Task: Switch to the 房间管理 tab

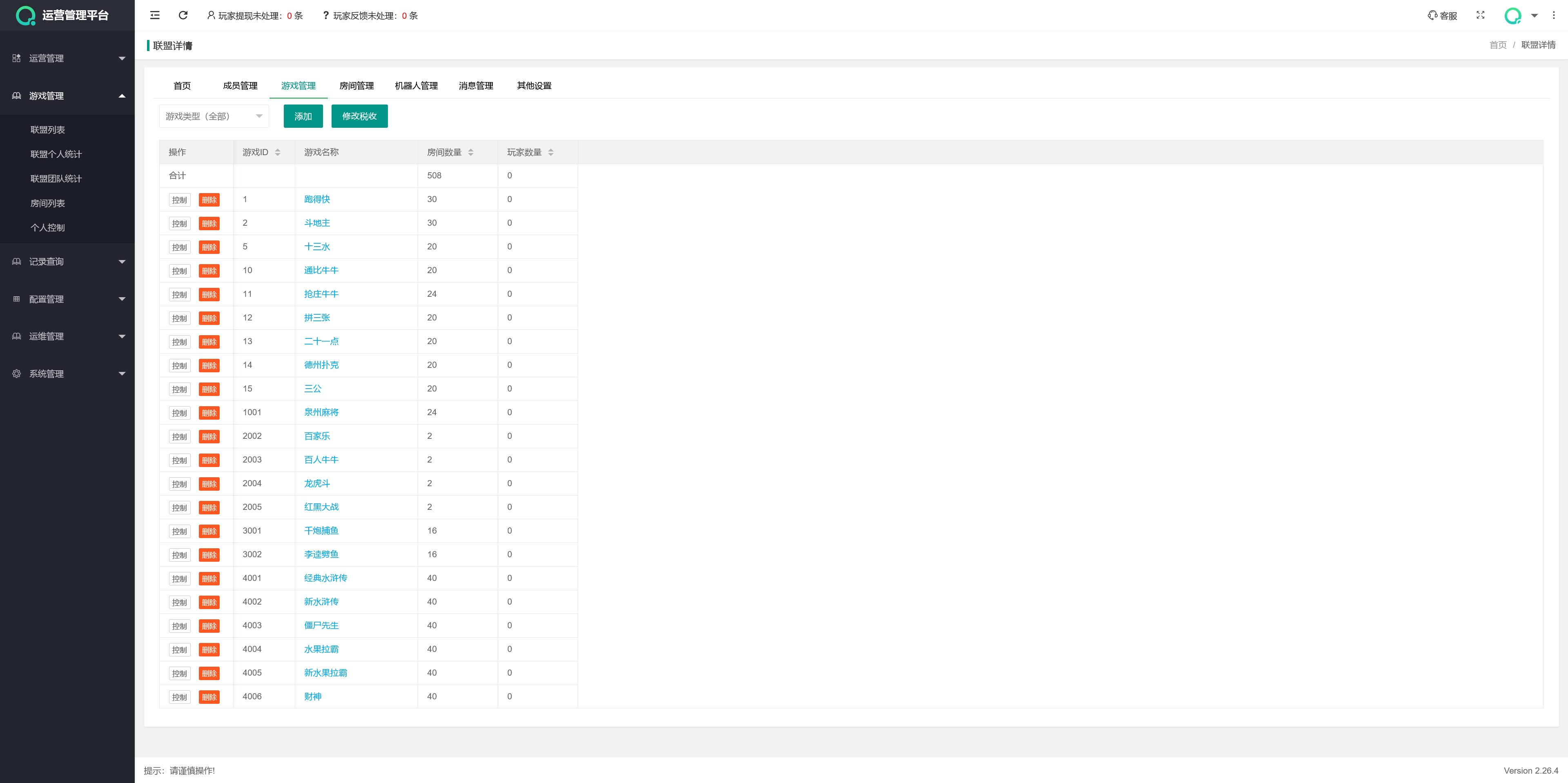Action: pyautogui.click(x=356, y=86)
